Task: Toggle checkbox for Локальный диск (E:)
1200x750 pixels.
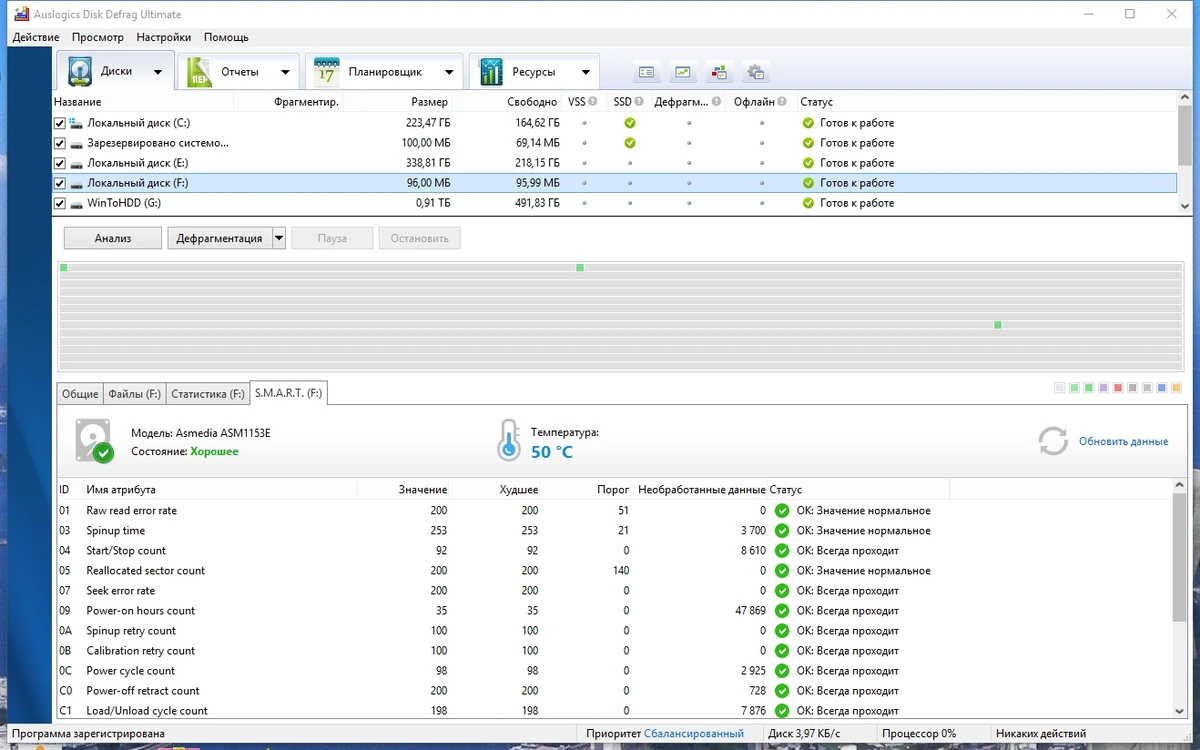Action: pos(60,163)
